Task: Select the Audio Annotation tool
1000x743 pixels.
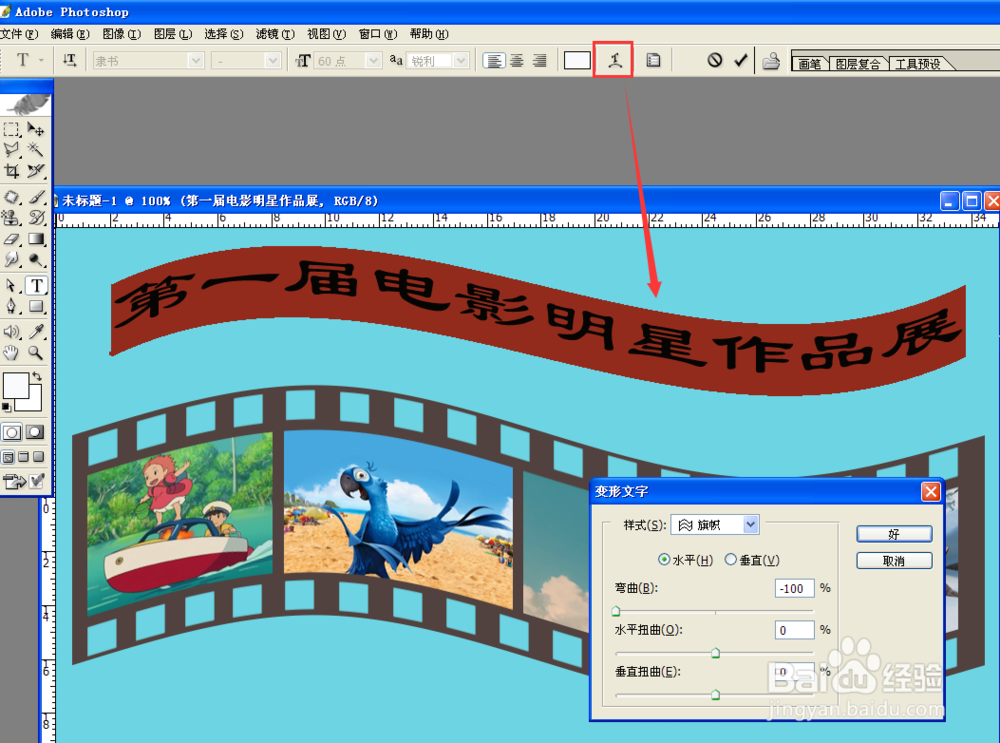Action: [11, 332]
